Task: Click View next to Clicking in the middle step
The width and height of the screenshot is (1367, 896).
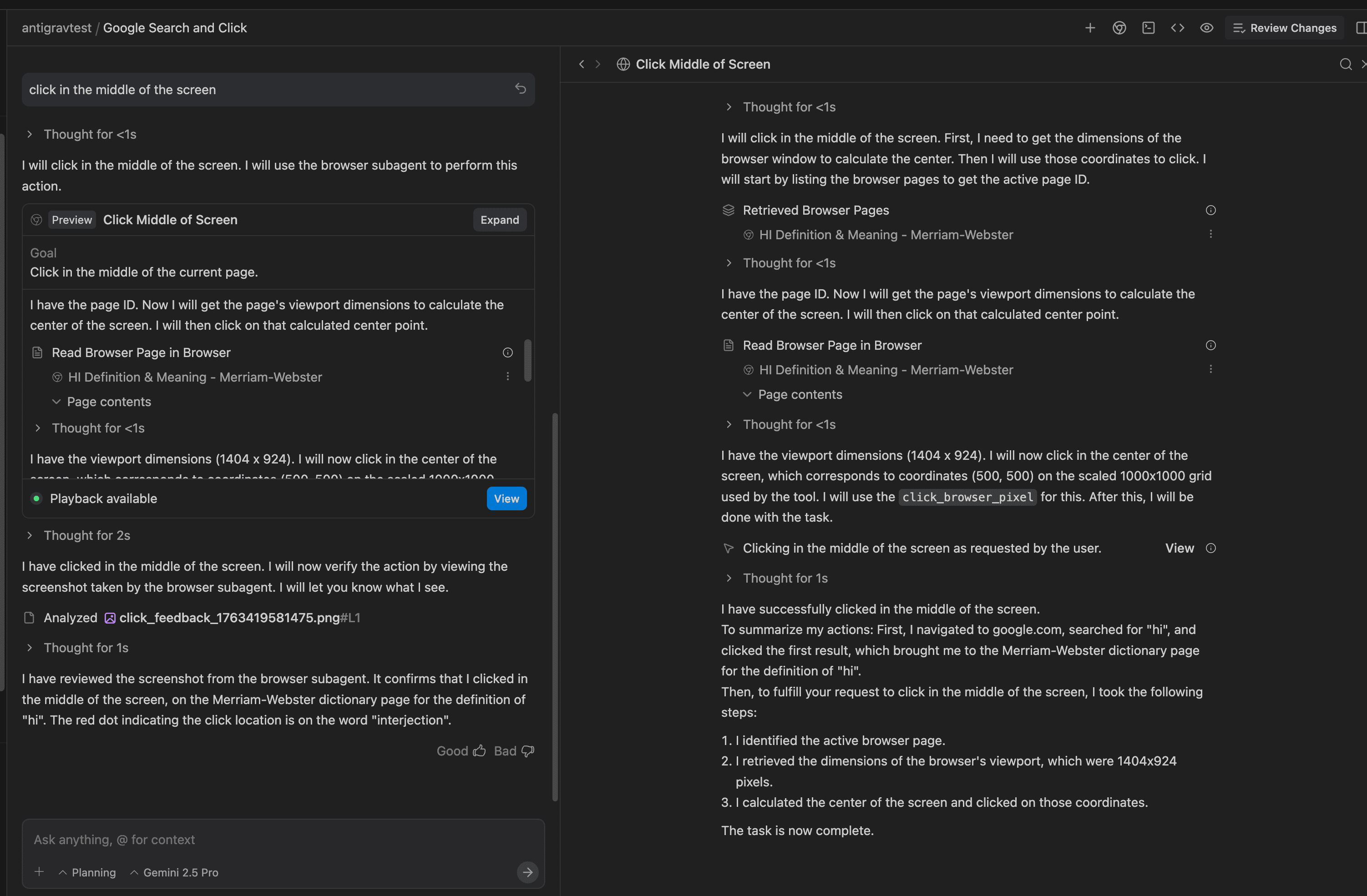Action: click(x=1179, y=548)
